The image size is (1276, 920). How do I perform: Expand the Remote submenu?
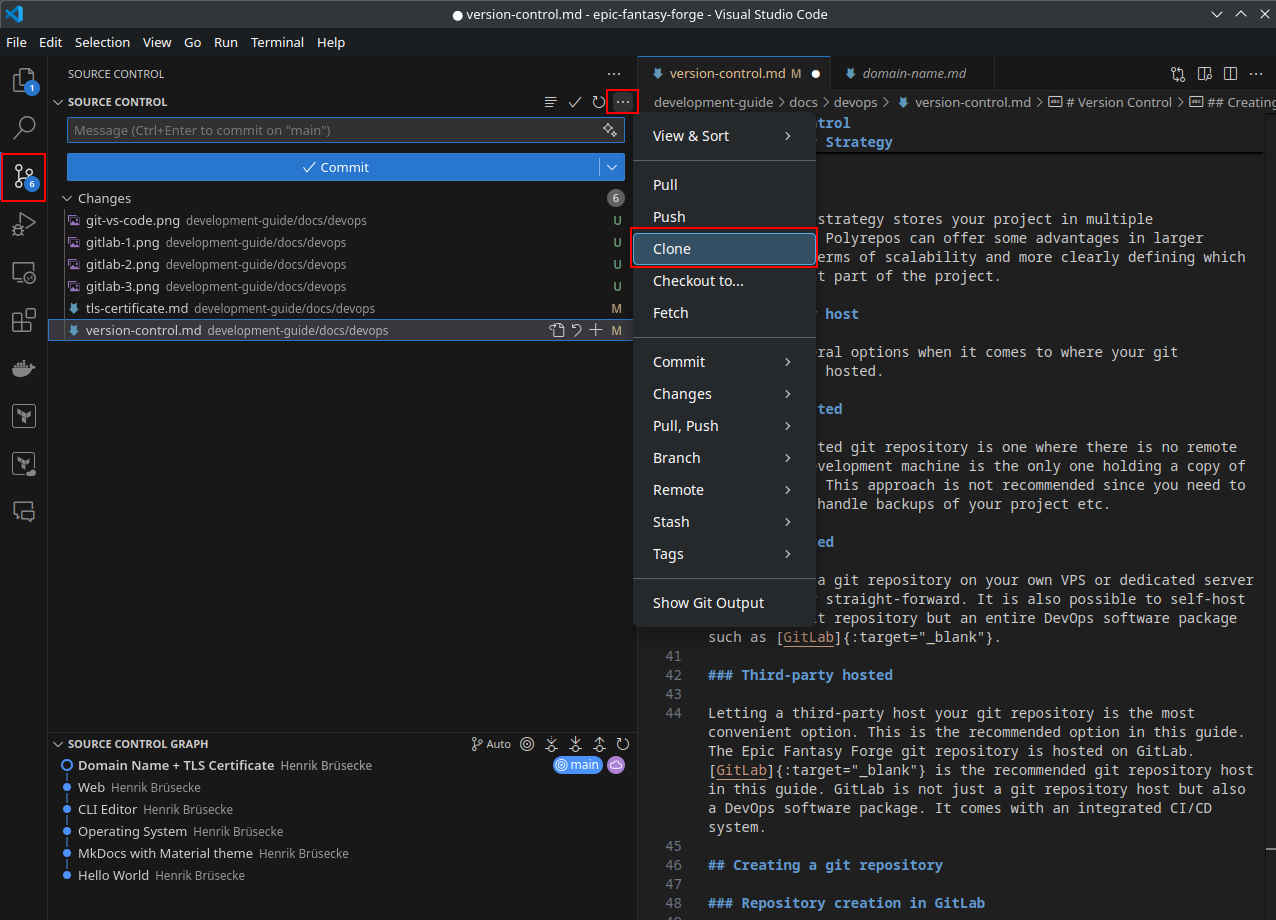coord(724,490)
